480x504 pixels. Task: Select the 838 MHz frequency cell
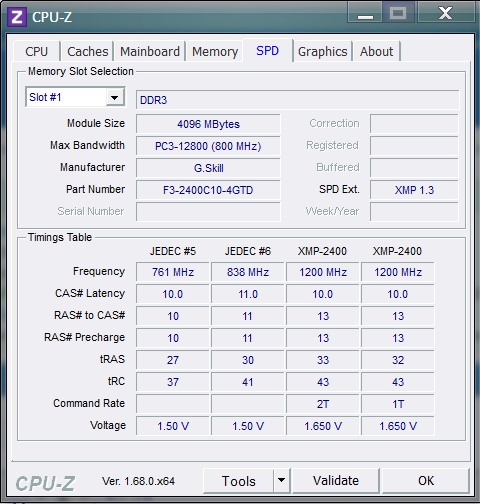coord(248,272)
